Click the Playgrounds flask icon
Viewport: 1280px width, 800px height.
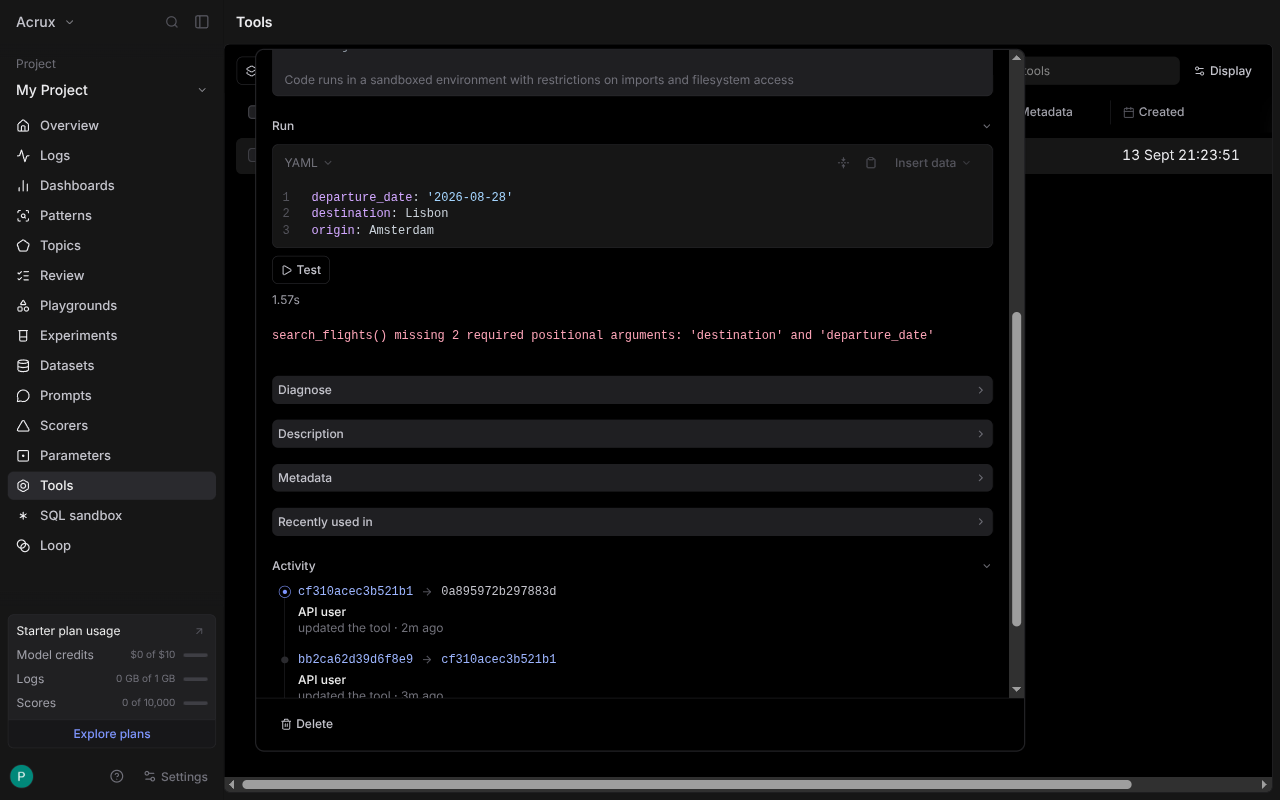point(23,306)
